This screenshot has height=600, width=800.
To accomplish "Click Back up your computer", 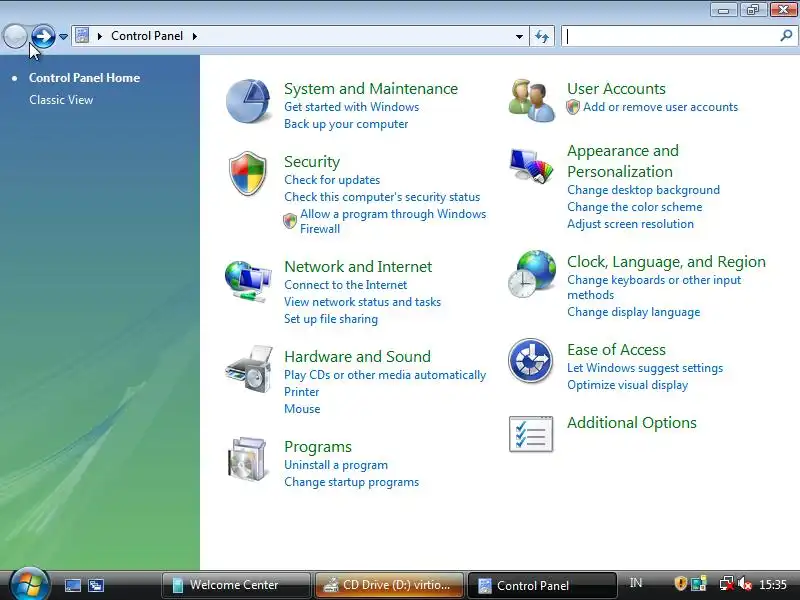I will (x=346, y=124).
